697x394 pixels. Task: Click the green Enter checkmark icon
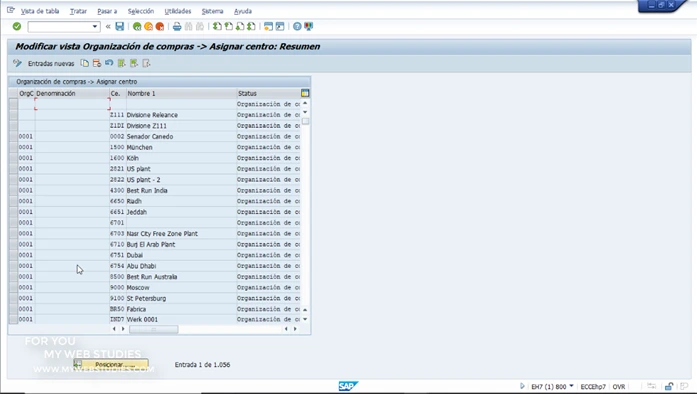coord(17,27)
